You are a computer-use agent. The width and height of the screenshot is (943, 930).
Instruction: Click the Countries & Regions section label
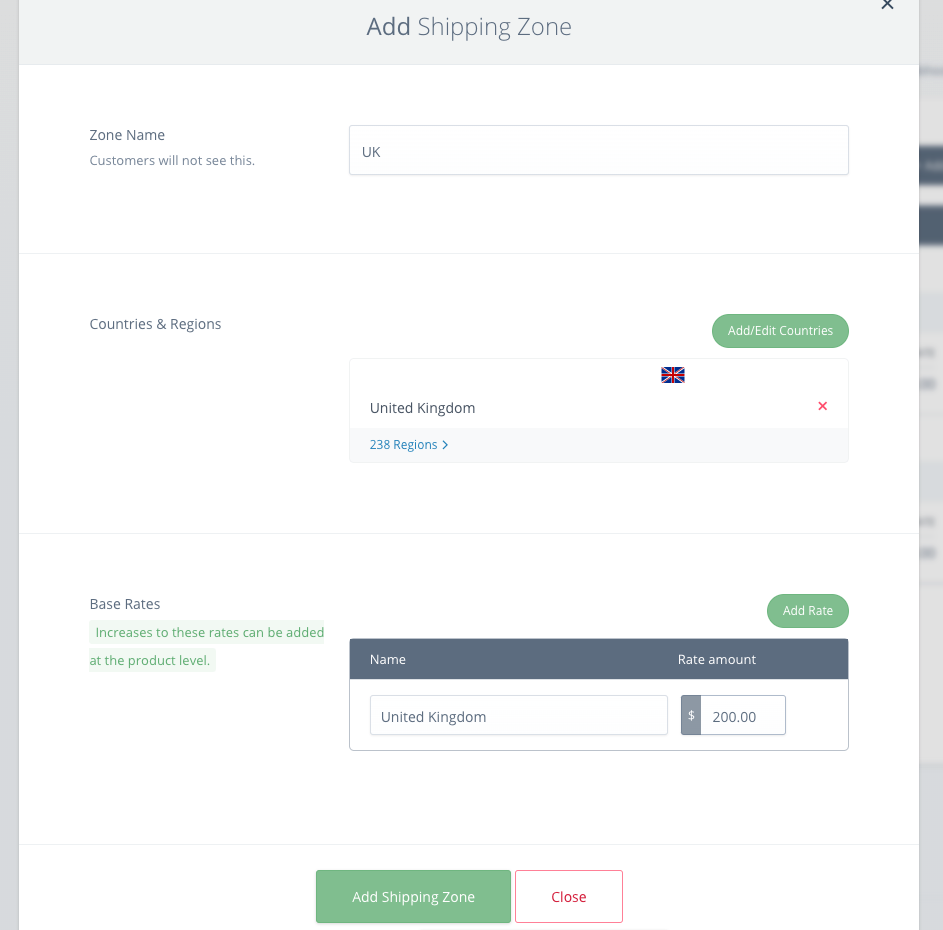tap(155, 323)
